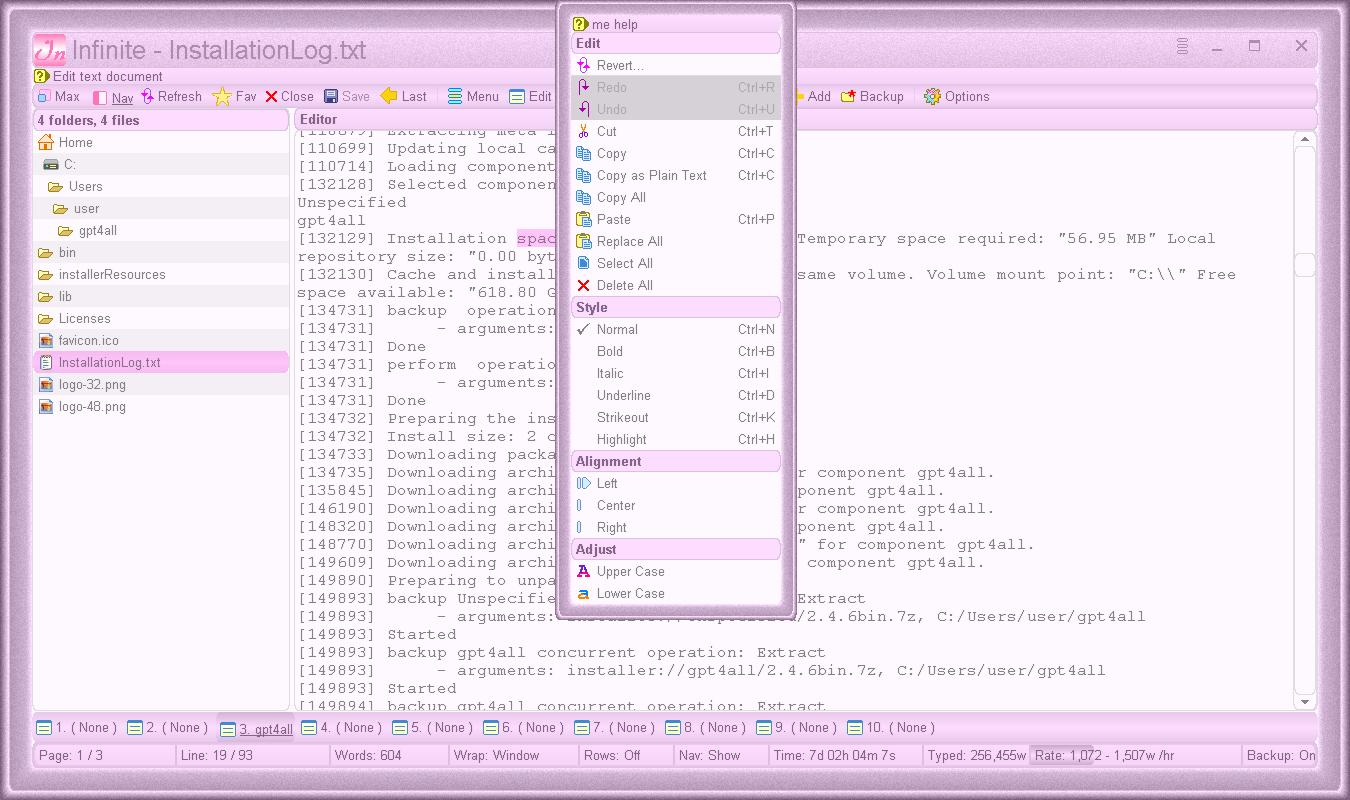Click the vertical editor scrollbar thumb

[x=1304, y=264]
